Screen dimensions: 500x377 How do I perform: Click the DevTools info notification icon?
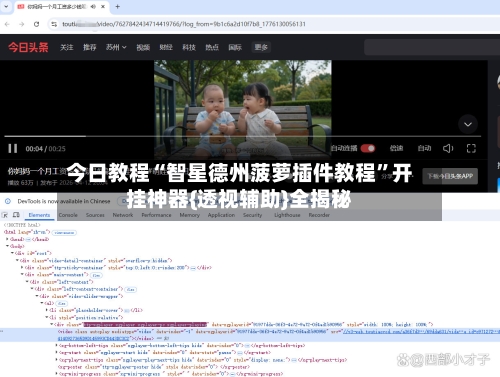8,201
